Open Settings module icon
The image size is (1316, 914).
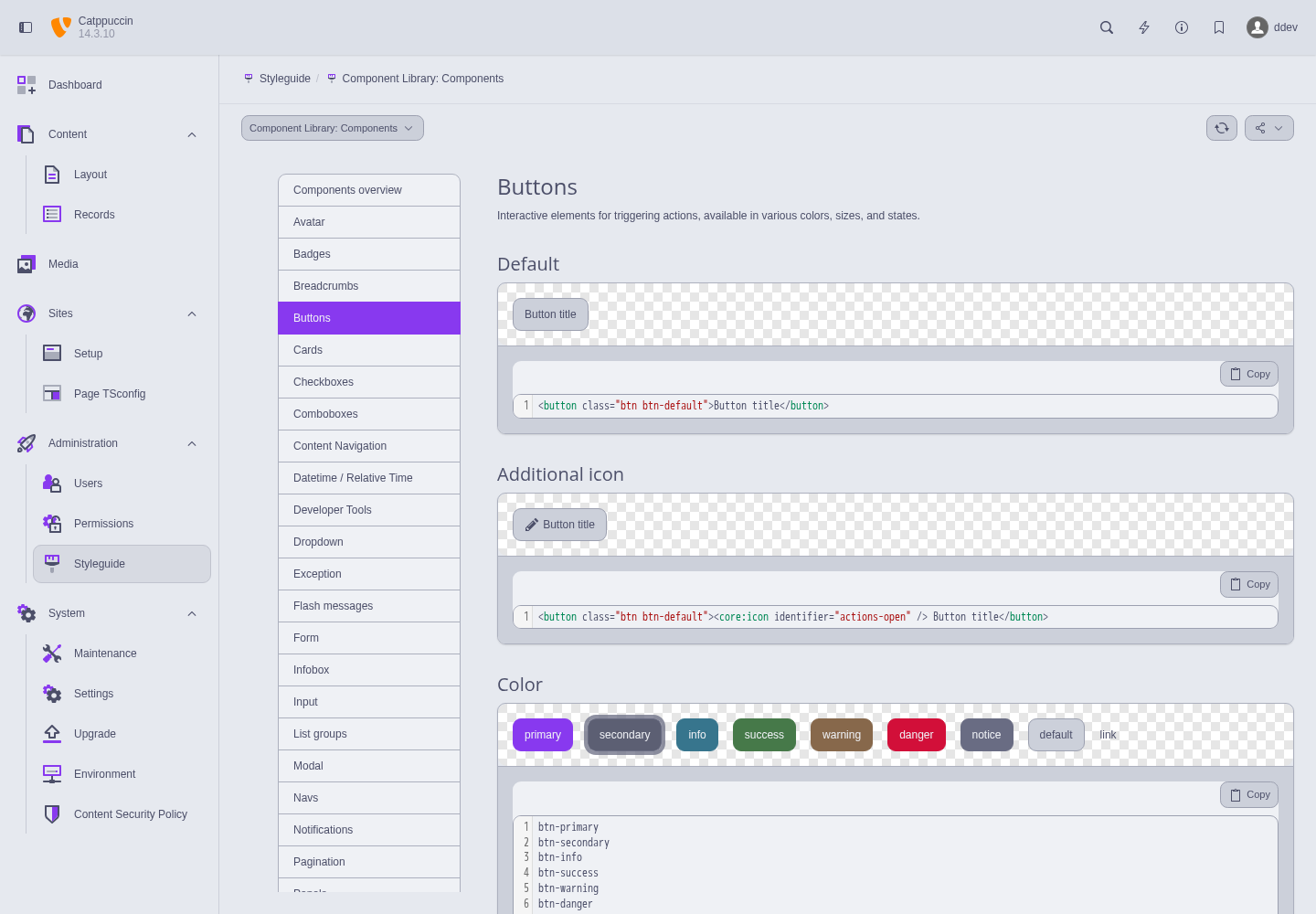[52, 694]
